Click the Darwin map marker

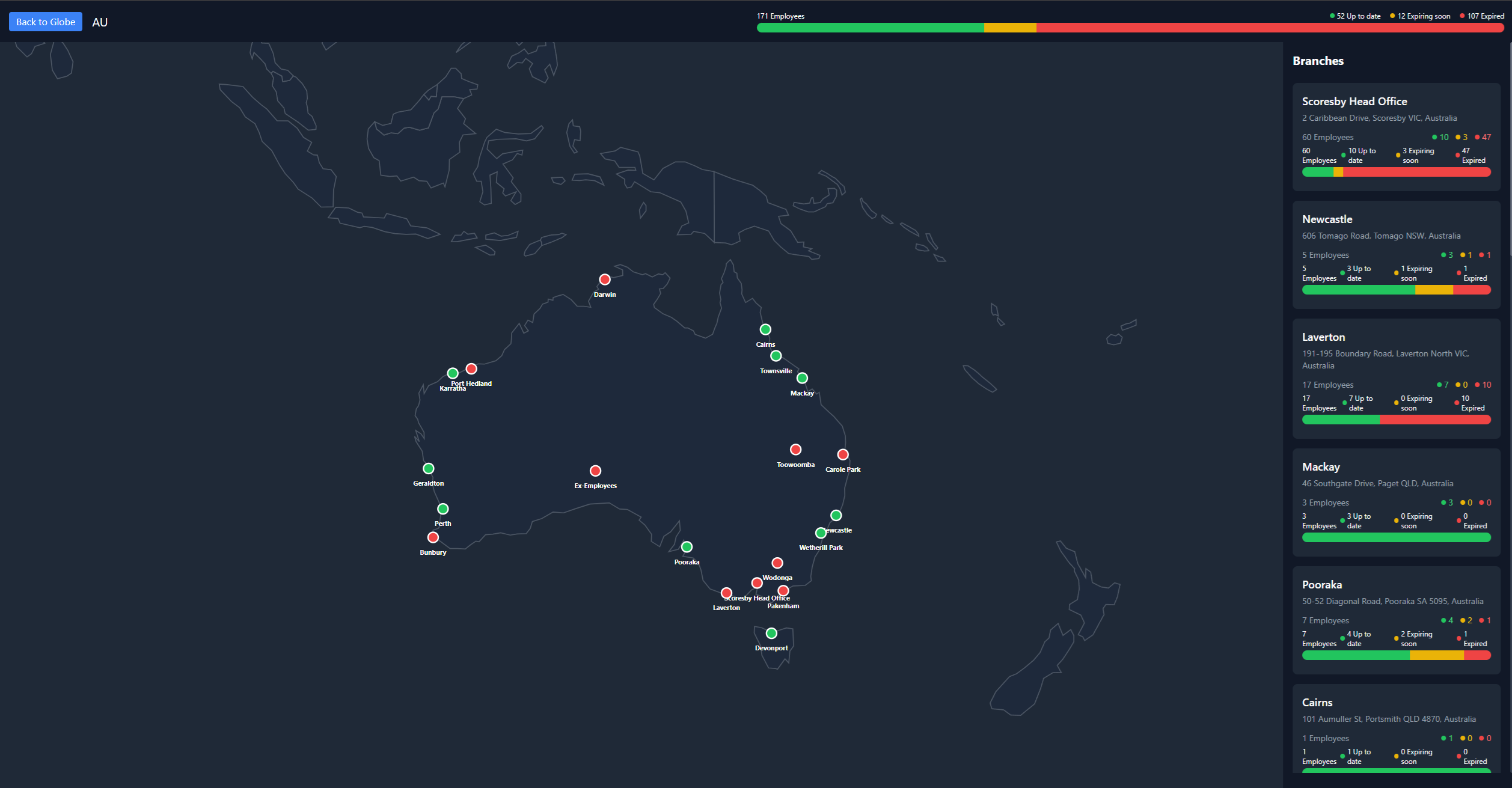[605, 279]
